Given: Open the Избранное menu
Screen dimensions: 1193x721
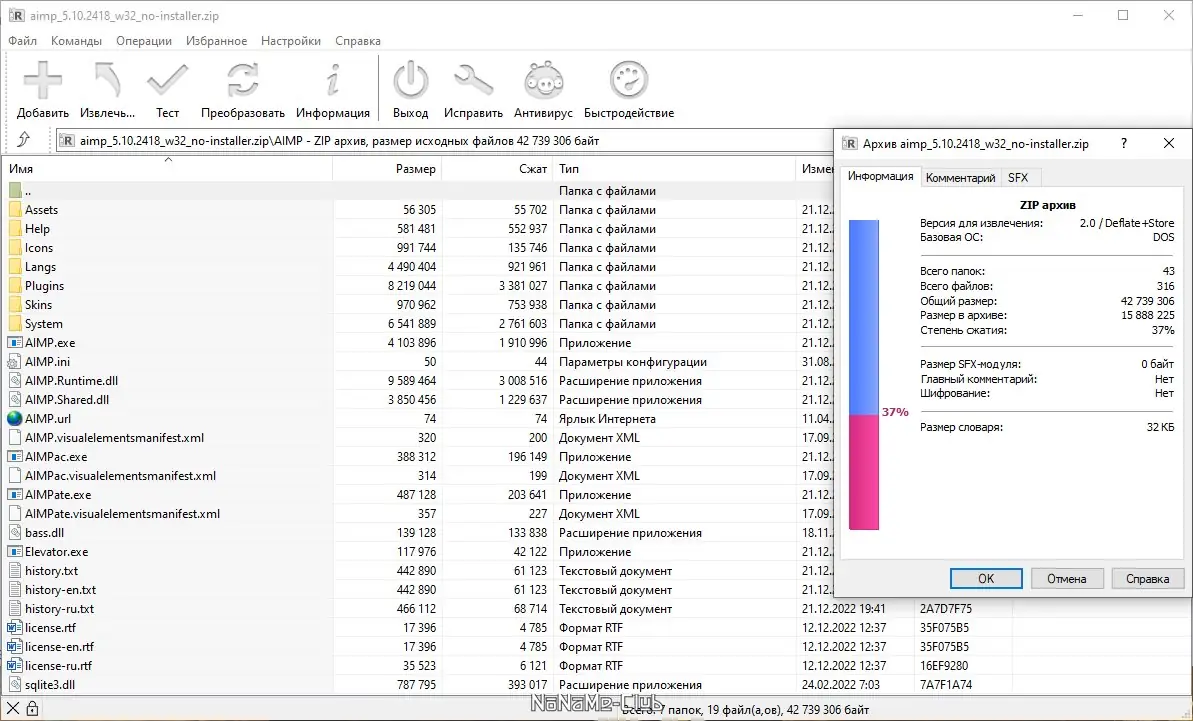Looking at the screenshot, I should [x=216, y=41].
